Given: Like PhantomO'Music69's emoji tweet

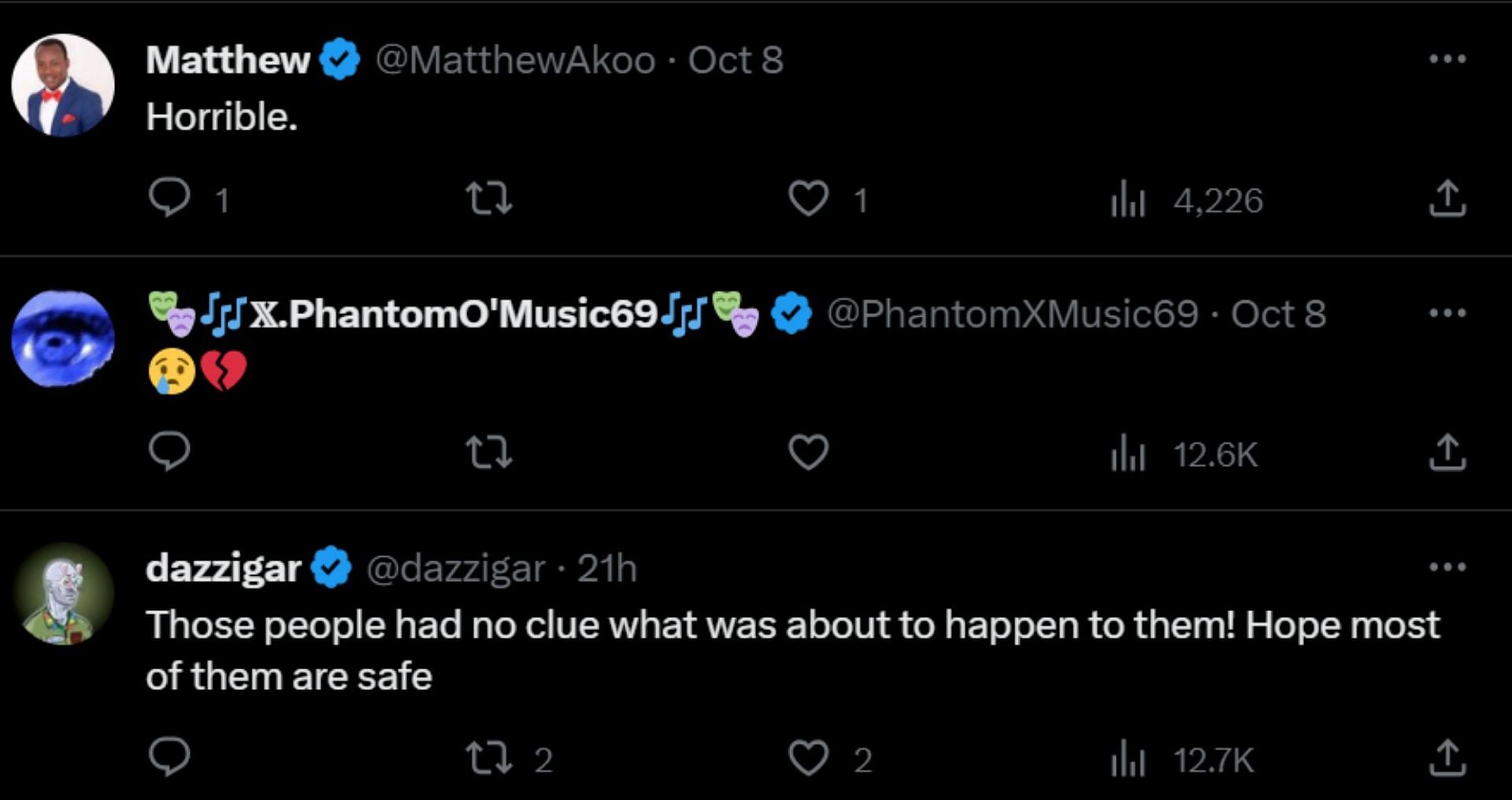Looking at the screenshot, I should coord(809,453).
